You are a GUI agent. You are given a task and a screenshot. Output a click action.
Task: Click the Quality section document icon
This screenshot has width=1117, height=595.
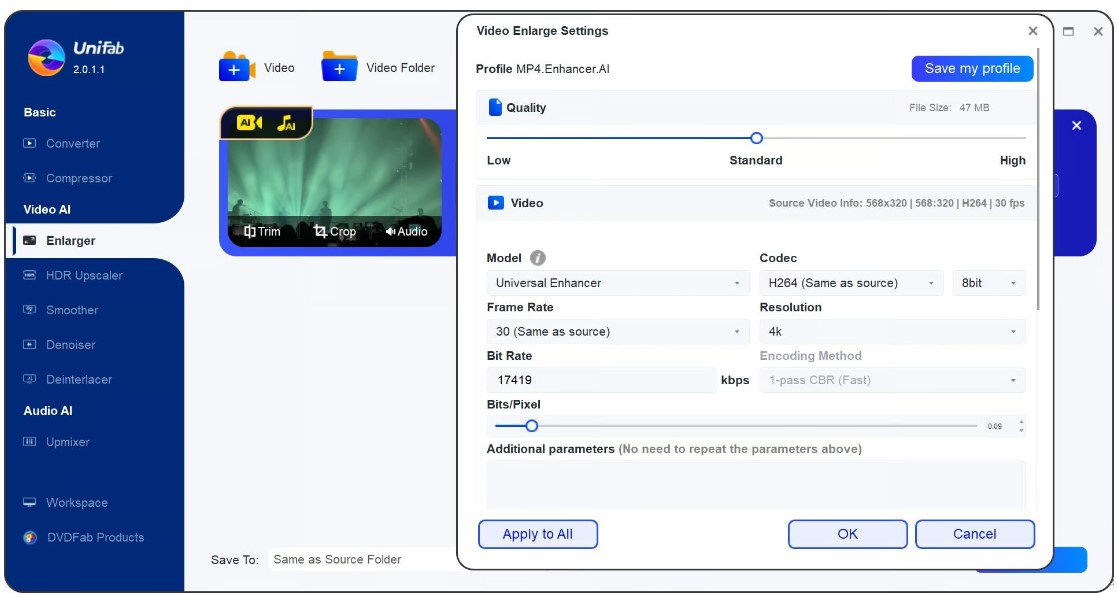(495, 108)
